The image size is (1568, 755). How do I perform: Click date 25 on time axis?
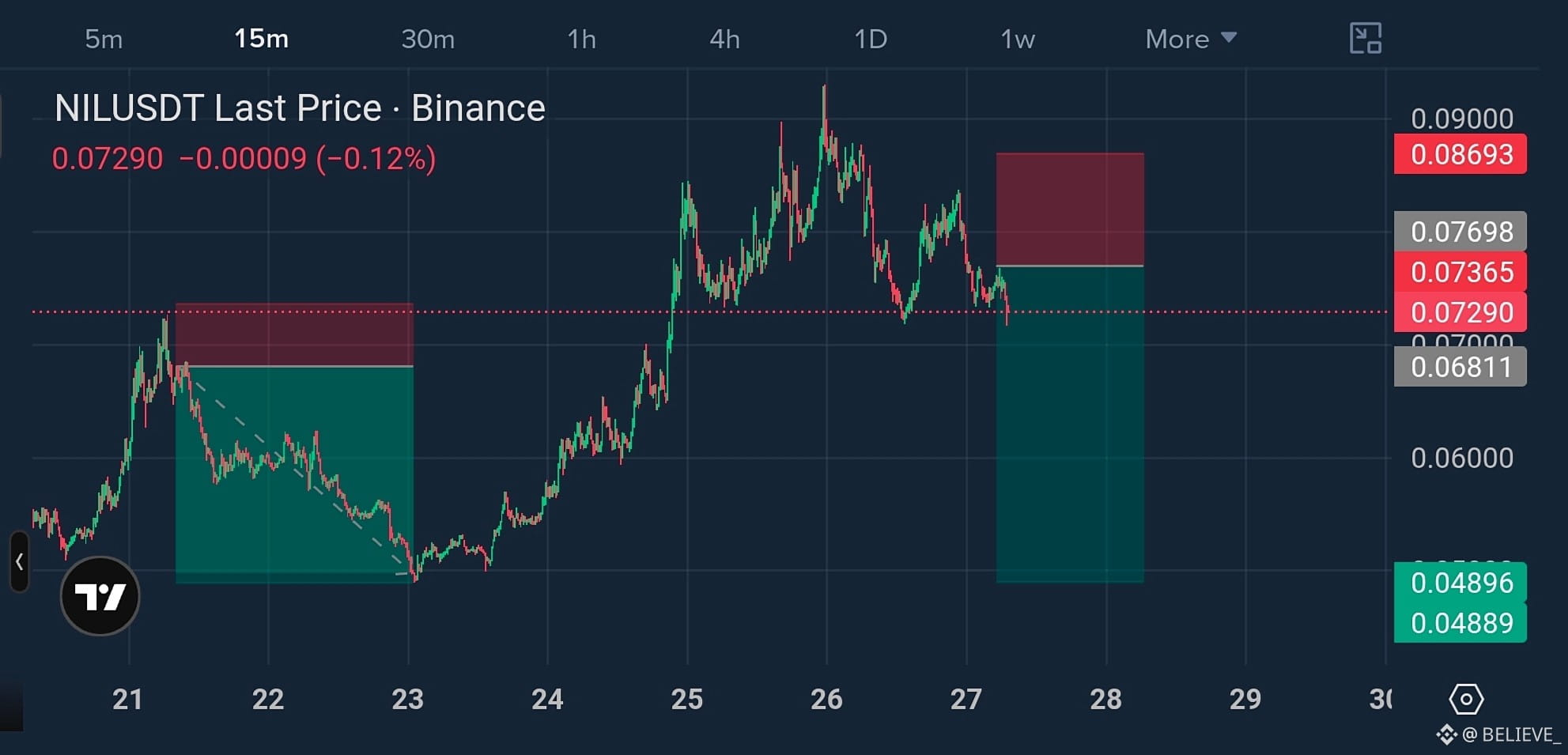[687, 700]
